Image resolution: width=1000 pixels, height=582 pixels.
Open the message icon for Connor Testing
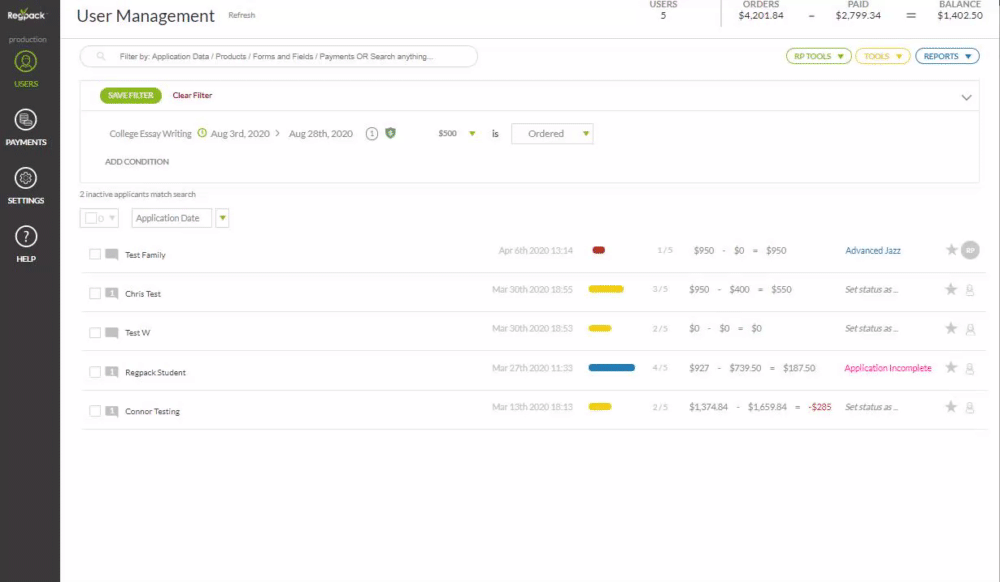[112, 411]
